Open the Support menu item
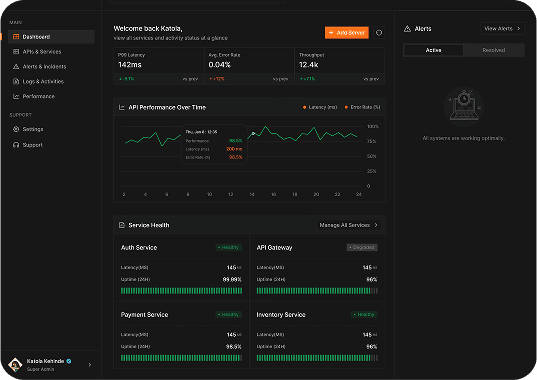Image resolution: width=537 pixels, height=380 pixels. (x=51, y=145)
